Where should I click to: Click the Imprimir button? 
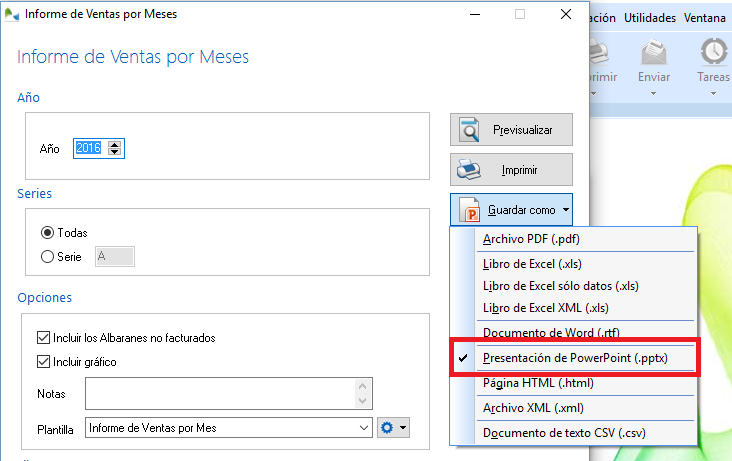click(x=511, y=170)
